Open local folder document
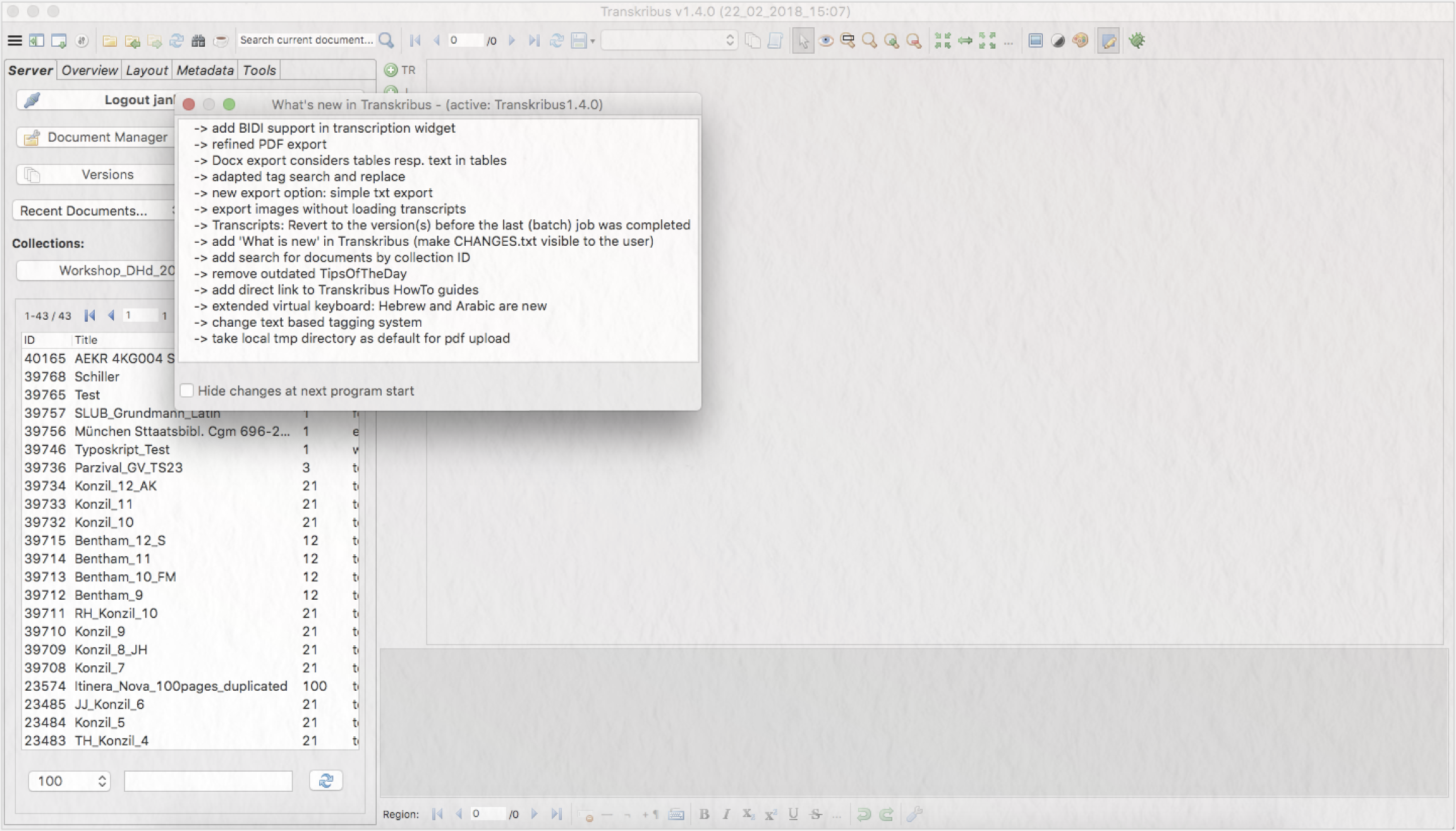The image size is (1456, 831). (110, 40)
